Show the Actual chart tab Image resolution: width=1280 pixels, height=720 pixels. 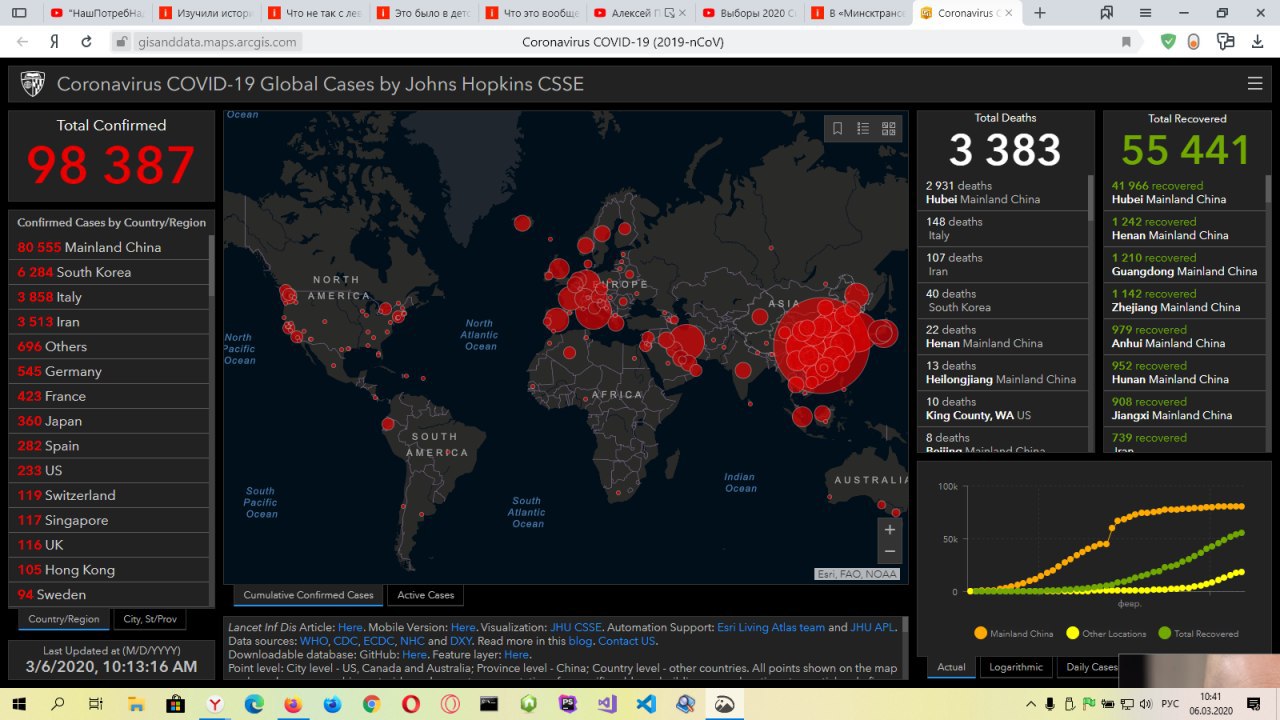coord(952,667)
